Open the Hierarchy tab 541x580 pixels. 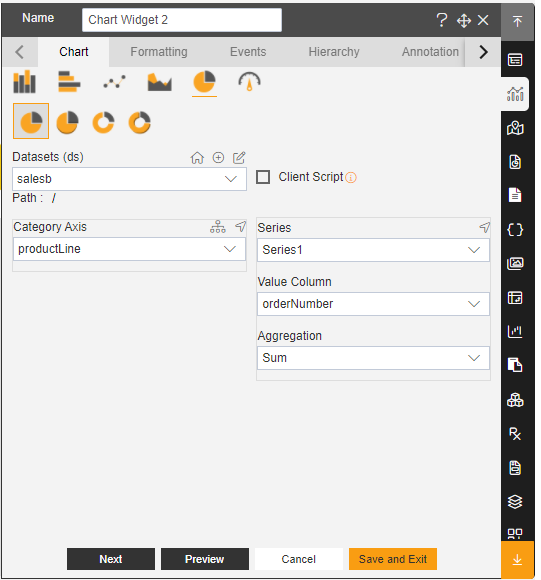334,52
